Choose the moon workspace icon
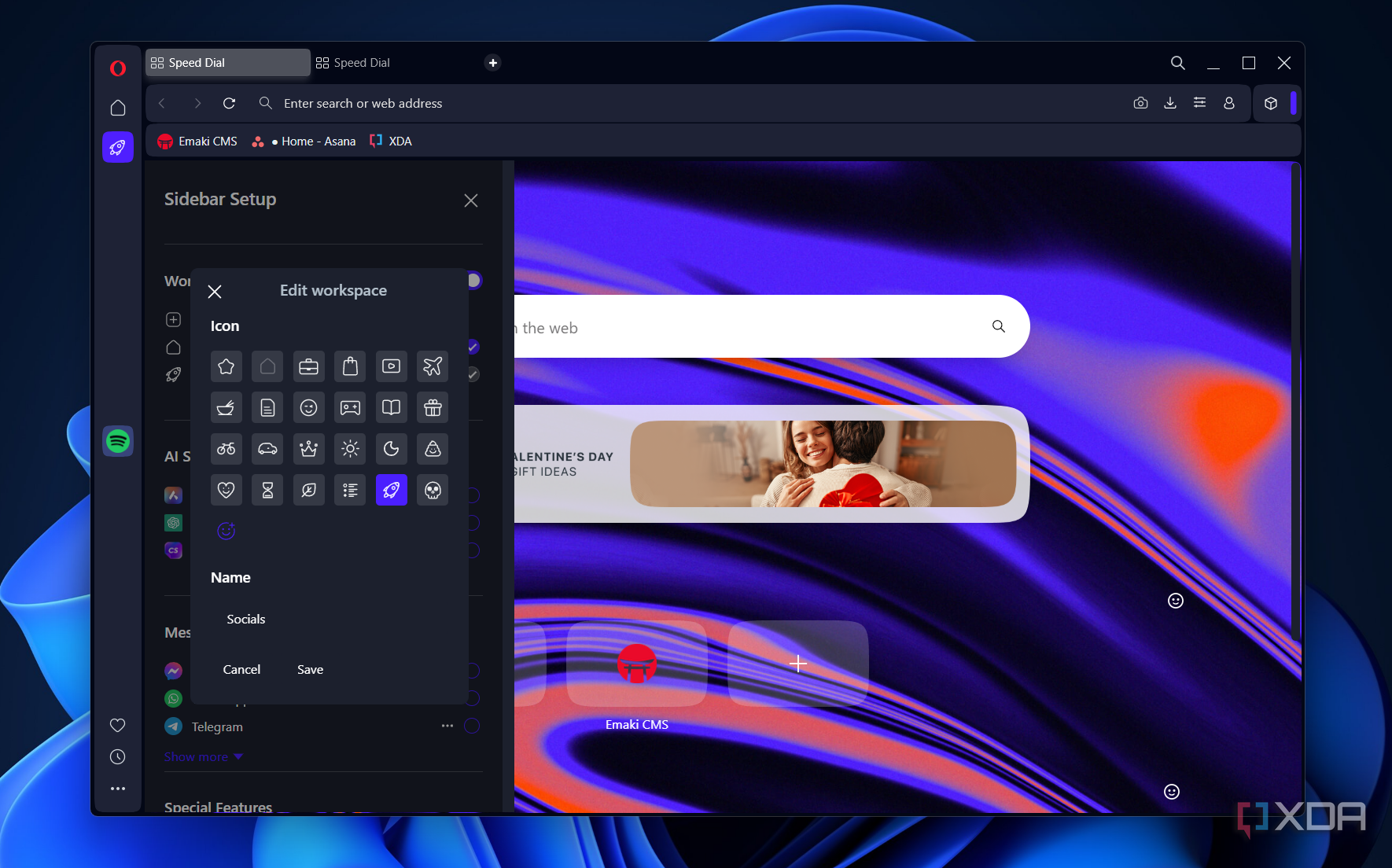This screenshot has height=868, width=1392. pyautogui.click(x=392, y=449)
